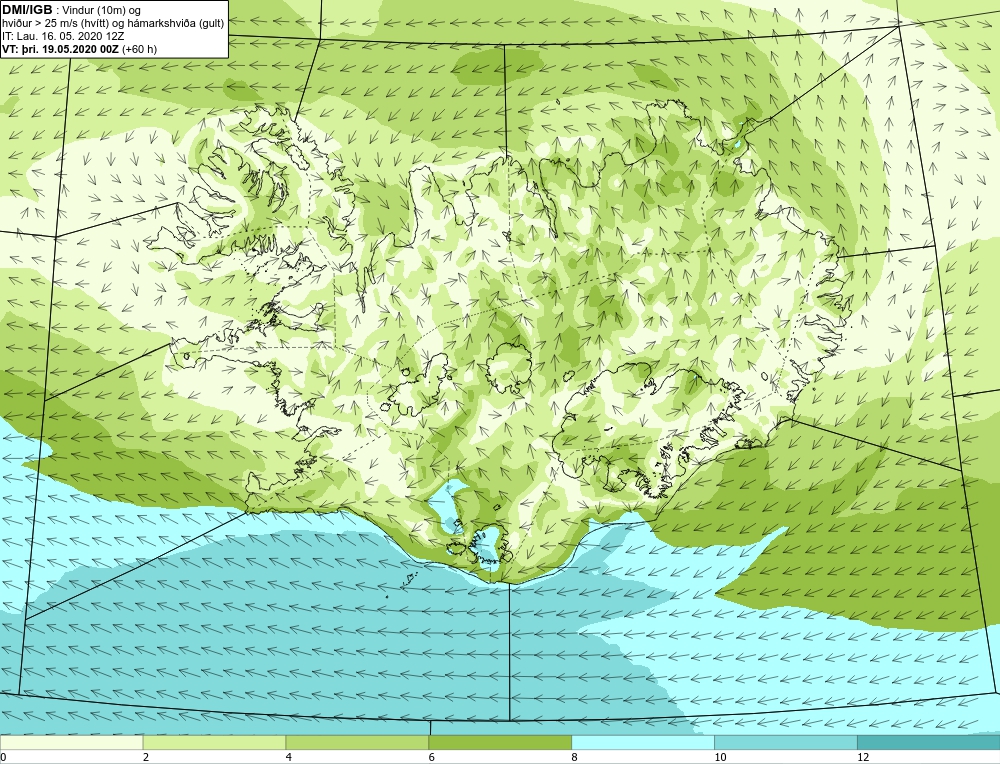The width and height of the screenshot is (1000, 764).
Task: Click the legend scale value '12'
Action: (x=863, y=757)
